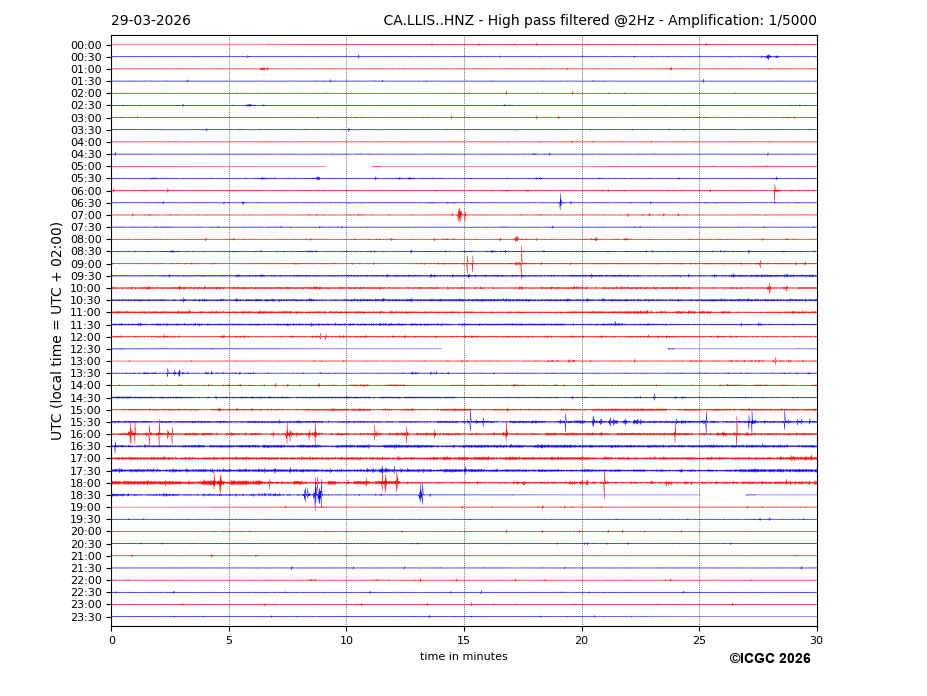The width and height of the screenshot is (927, 696).
Task: Click the red seismic burst on the 07:00 trace
Action: click(460, 215)
